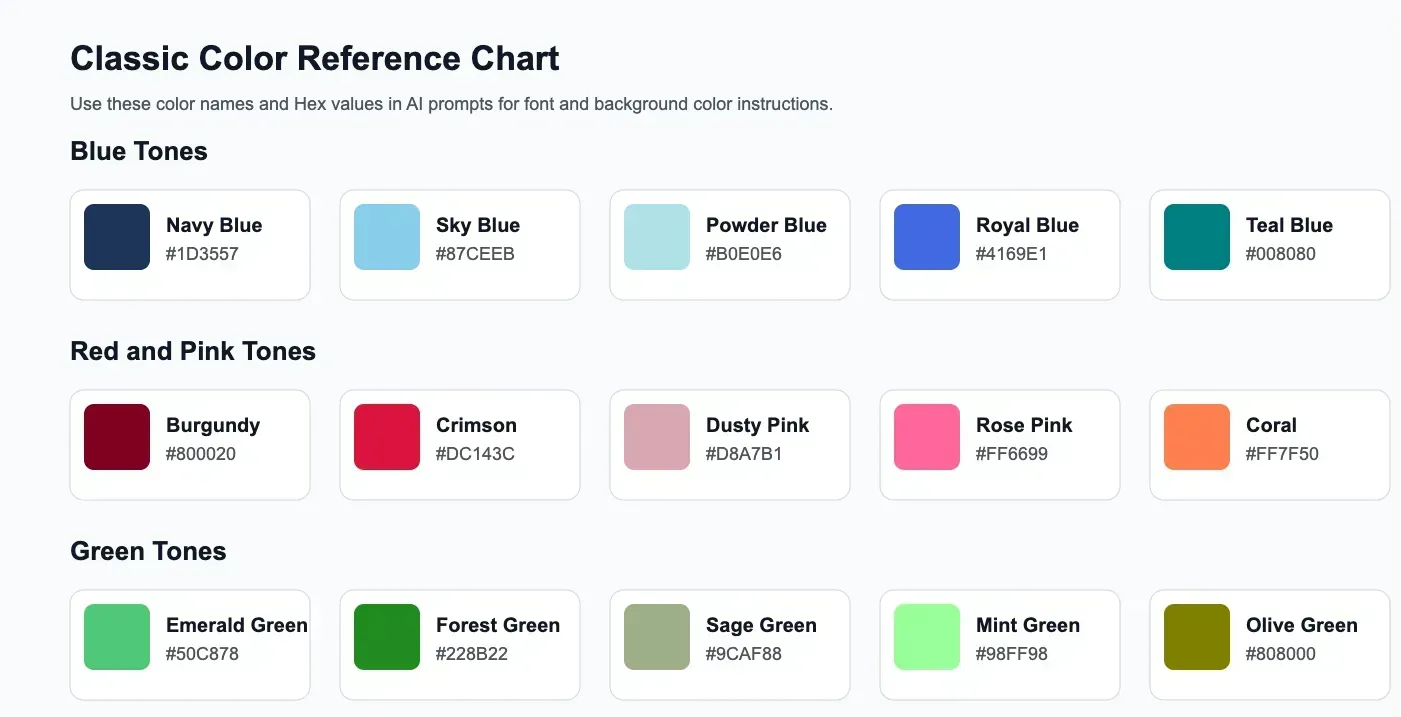Click the hex value #98FF98
The height and width of the screenshot is (717, 1401).
coord(1012,654)
